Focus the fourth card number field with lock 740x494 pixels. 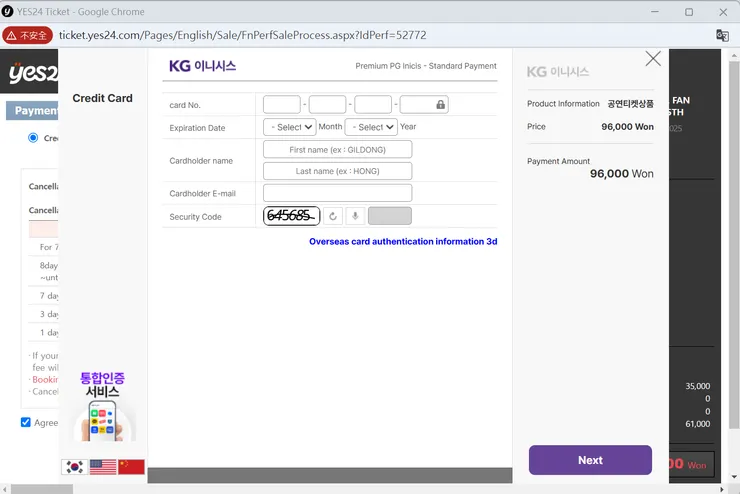pos(424,105)
